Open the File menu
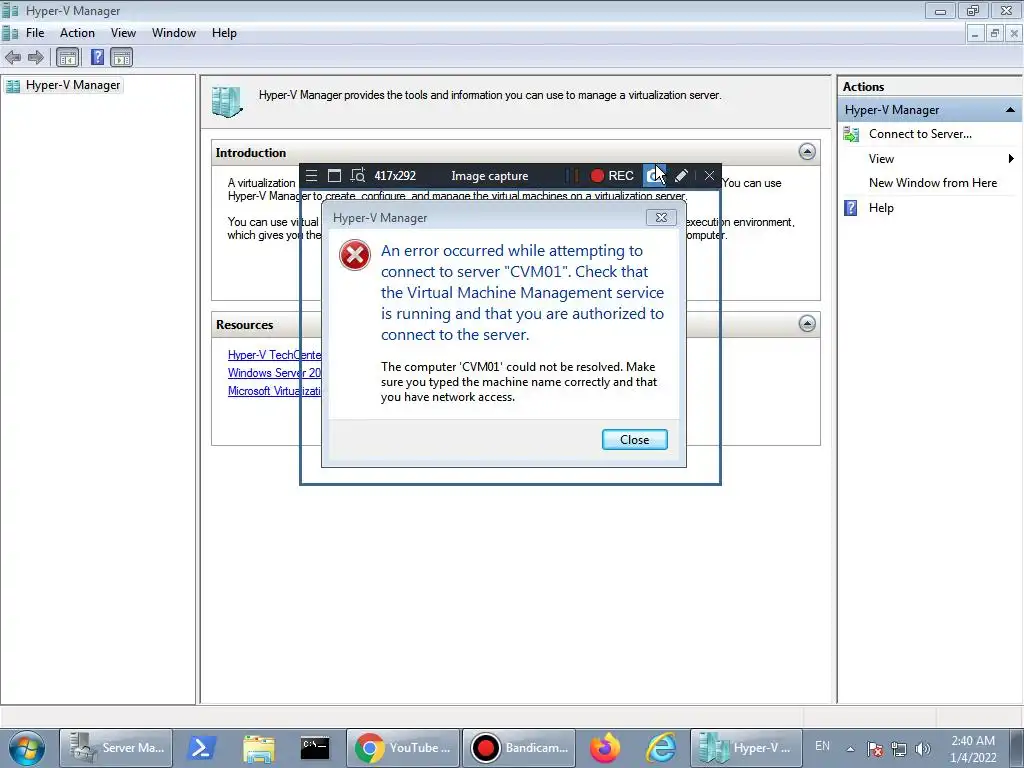 pos(35,33)
